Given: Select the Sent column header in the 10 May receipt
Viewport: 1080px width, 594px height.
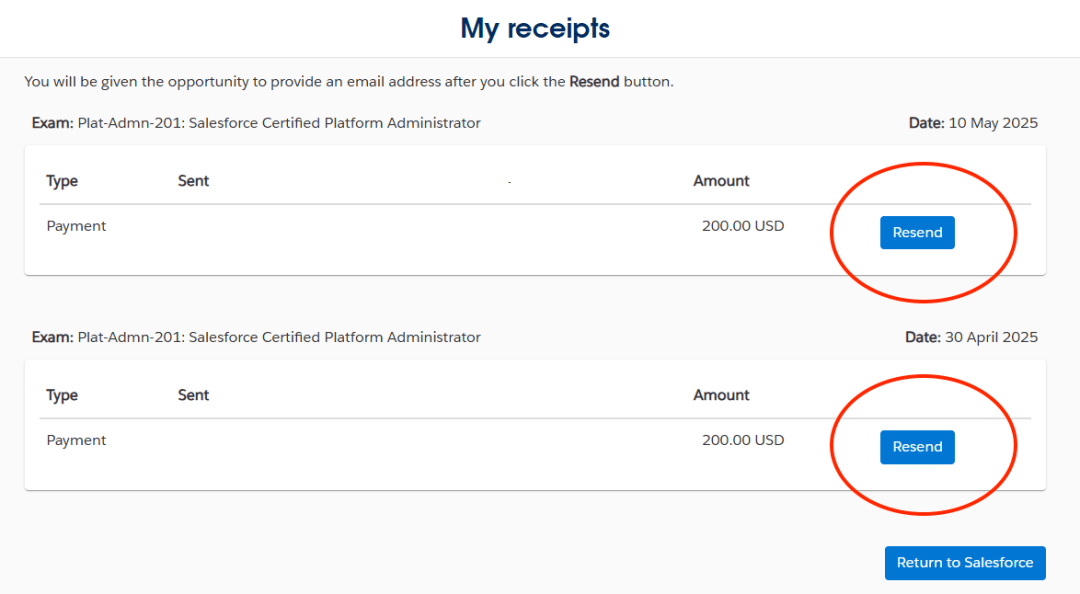Looking at the screenshot, I should 193,181.
